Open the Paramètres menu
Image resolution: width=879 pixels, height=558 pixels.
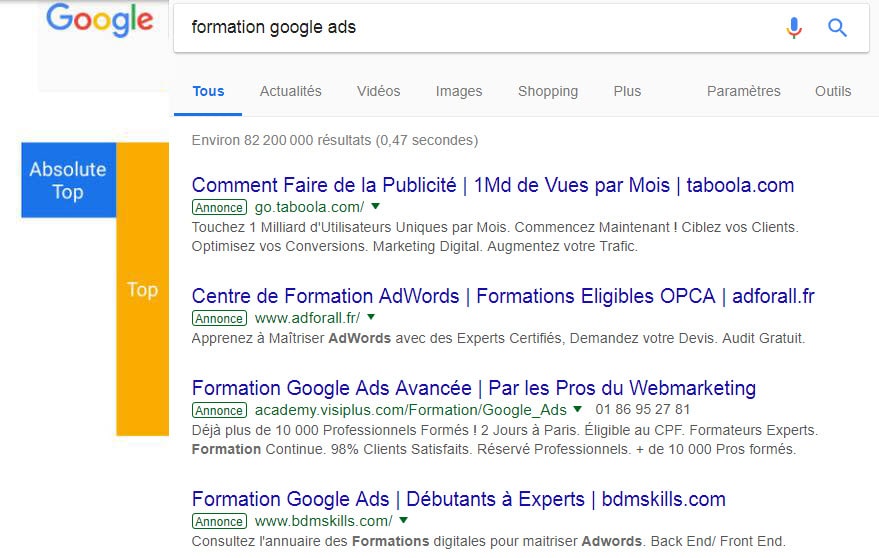click(743, 91)
